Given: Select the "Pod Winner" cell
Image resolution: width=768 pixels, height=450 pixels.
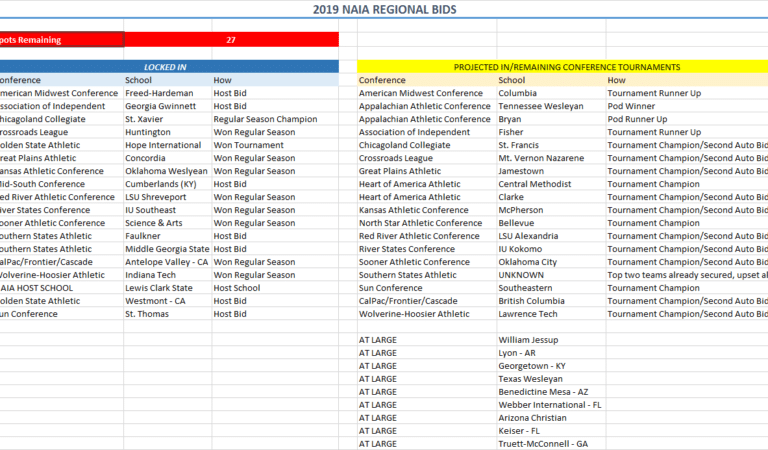Looking at the screenshot, I should tap(634, 106).
